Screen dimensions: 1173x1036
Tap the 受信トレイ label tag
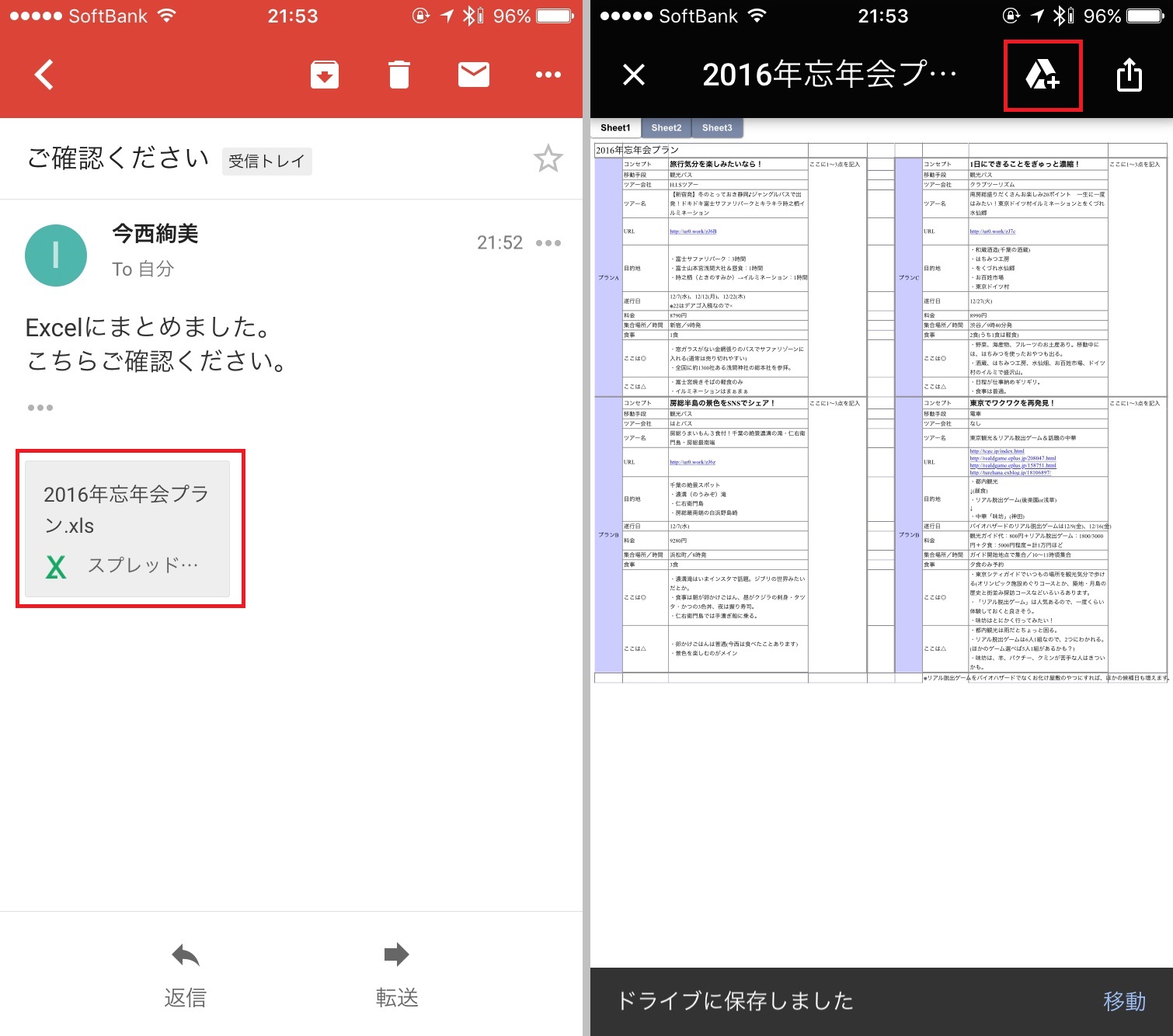pyautogui.click(x=266, y=162)
